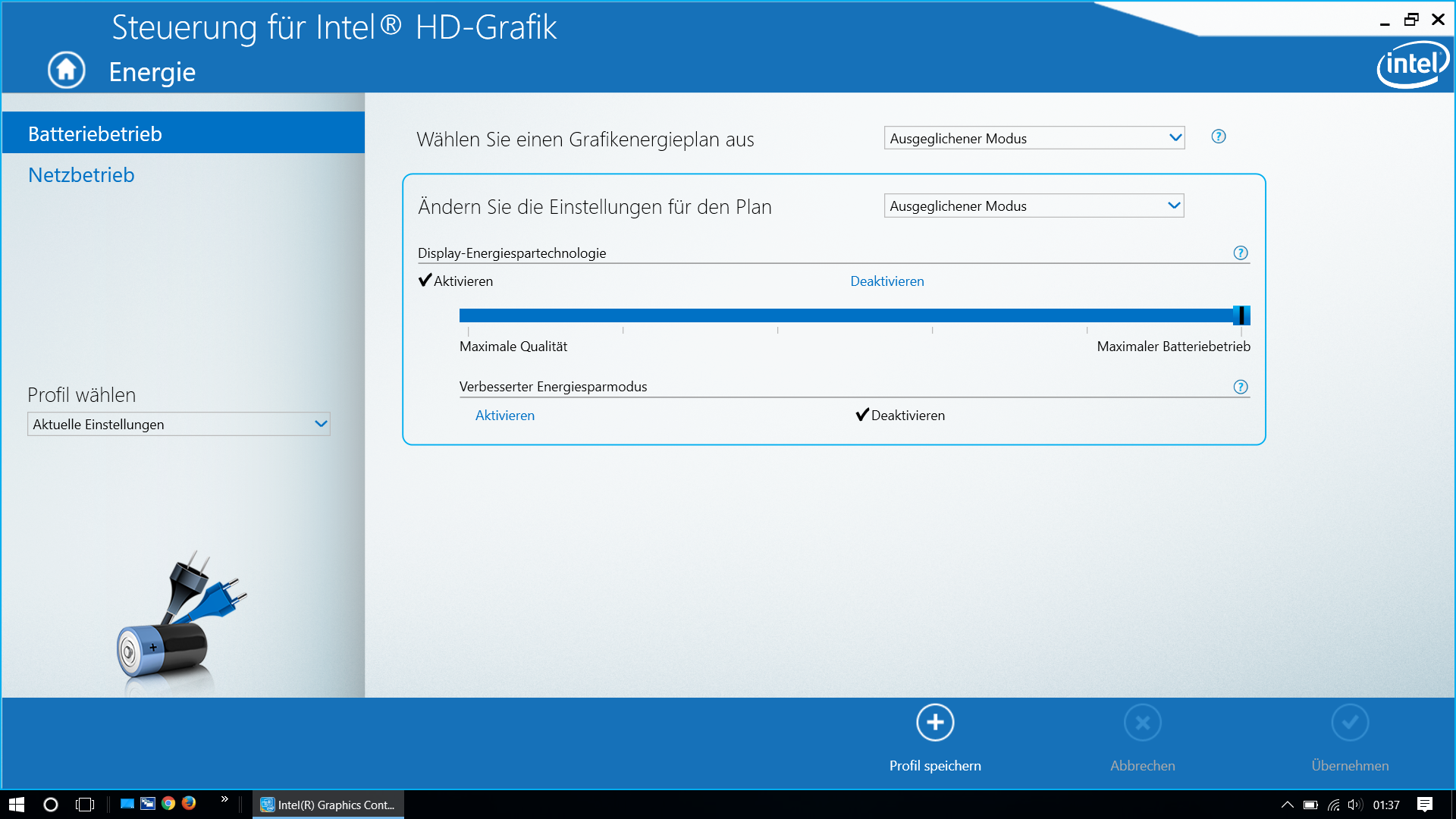Select Deaktivieren for Display-Energiespartechnologie

click(886, 281)
